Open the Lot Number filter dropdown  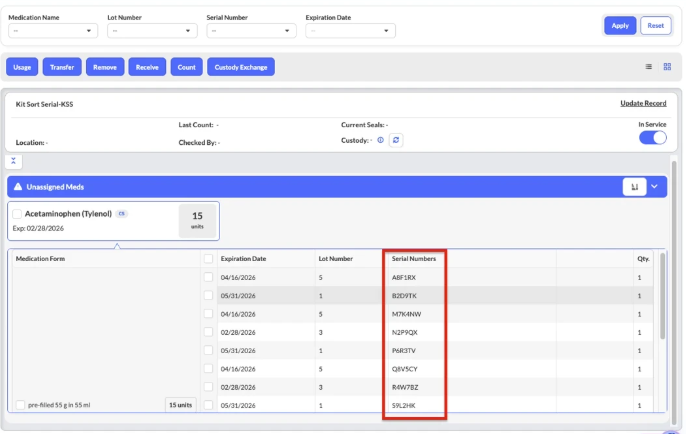pos(150,30)
